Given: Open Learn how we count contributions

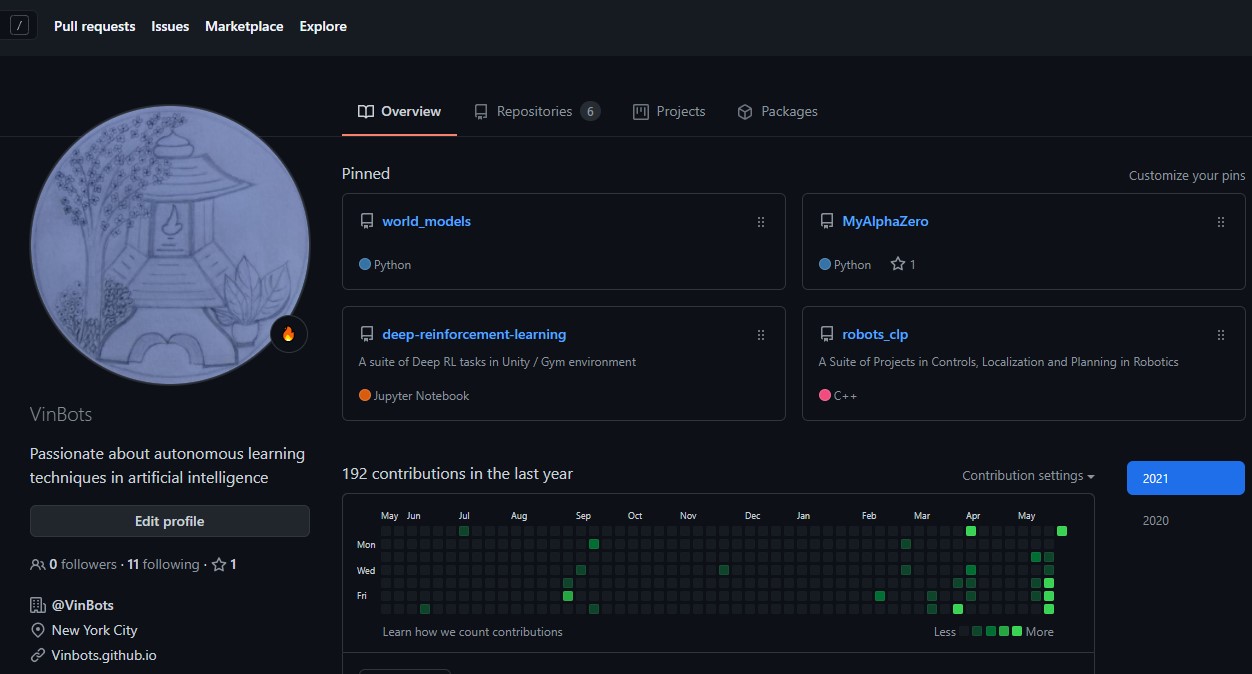Looking at the screenshot, I should [x=472, y=632].
